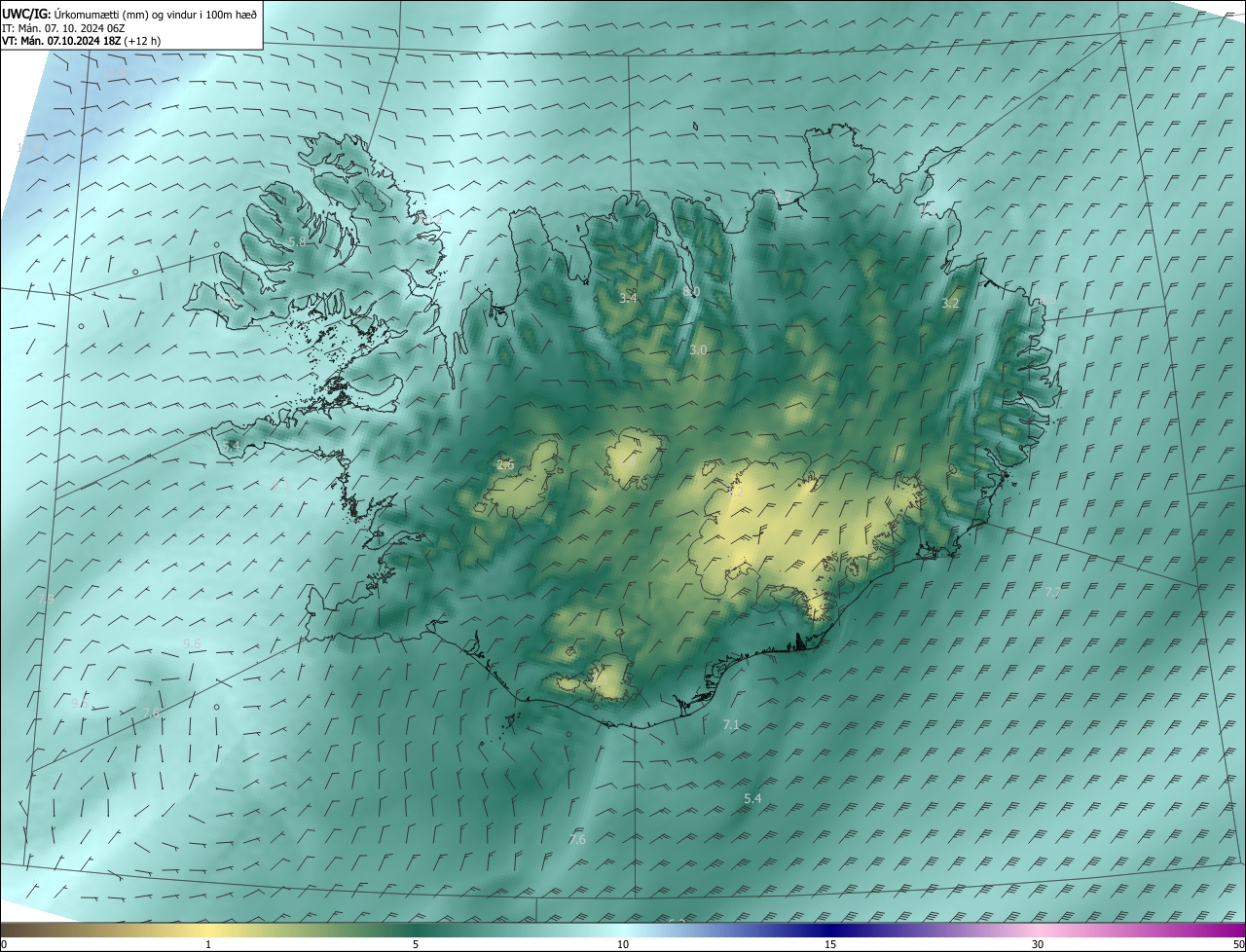Click the 30 label on the color scale
The height and width of the screenshot is (952, 1246).
click(x=1038, y=944)
